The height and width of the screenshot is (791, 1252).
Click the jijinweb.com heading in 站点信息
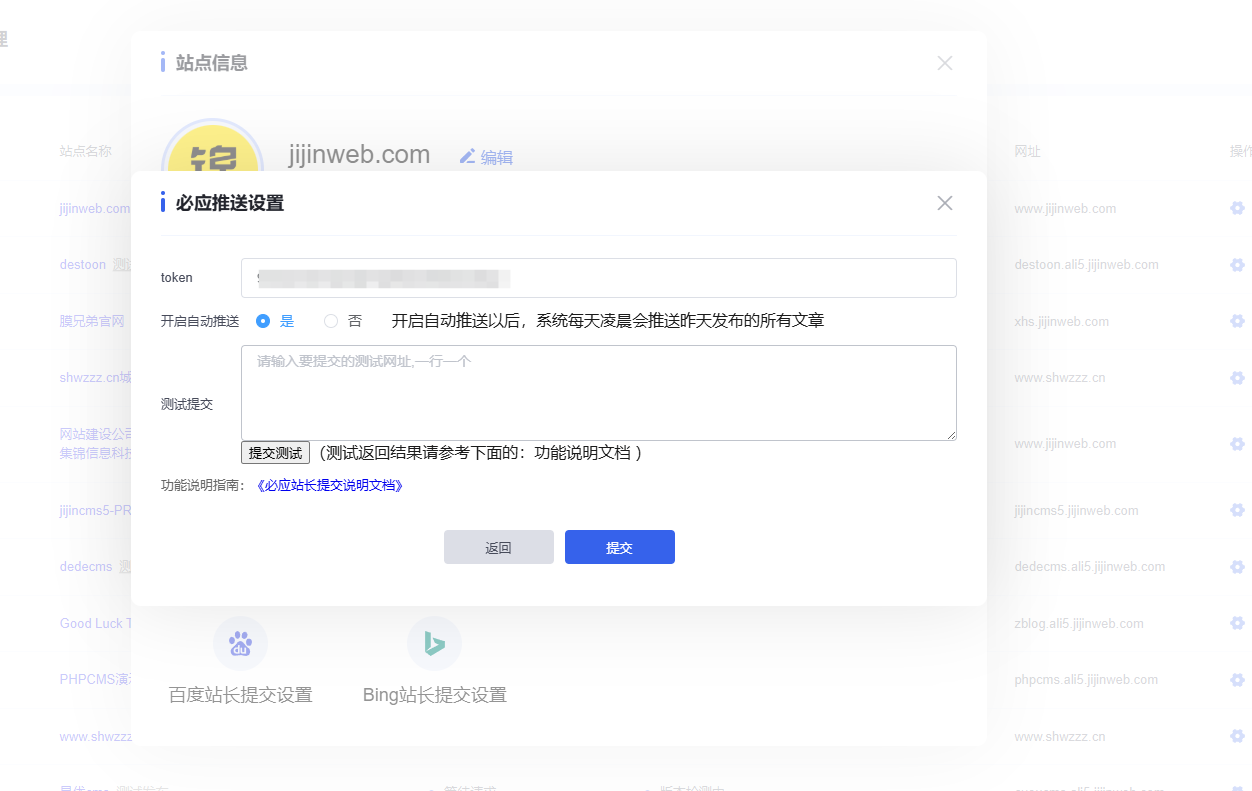click(359, 155)
